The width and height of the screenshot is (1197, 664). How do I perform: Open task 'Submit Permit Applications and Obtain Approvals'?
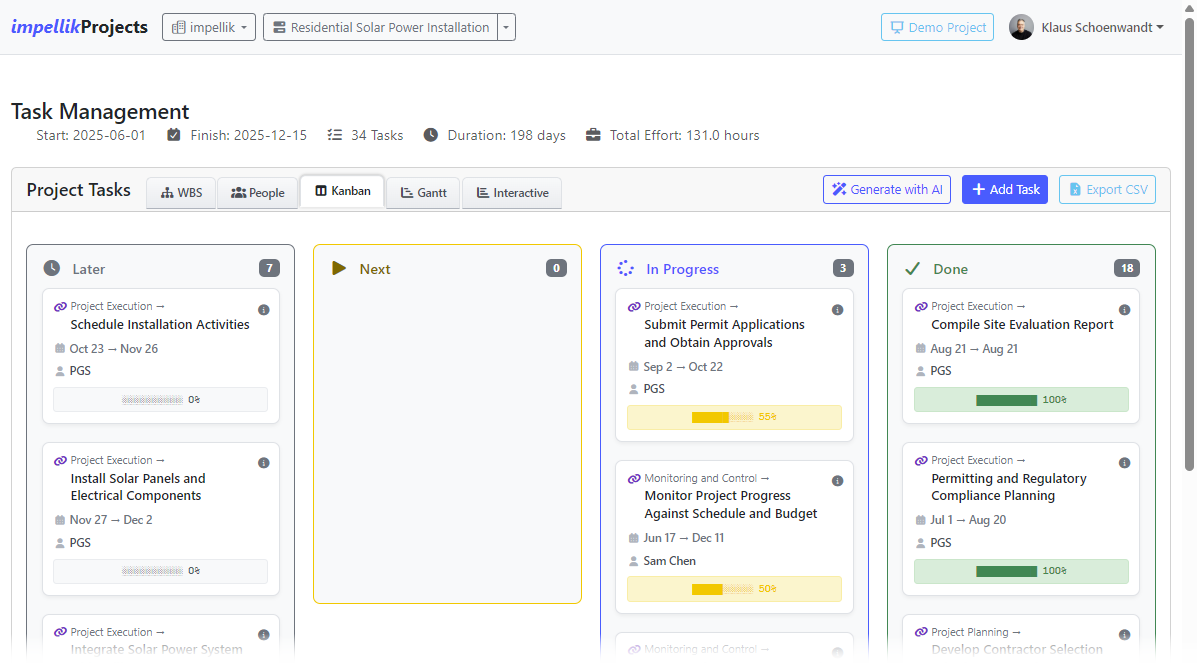[x=724, y=334]
